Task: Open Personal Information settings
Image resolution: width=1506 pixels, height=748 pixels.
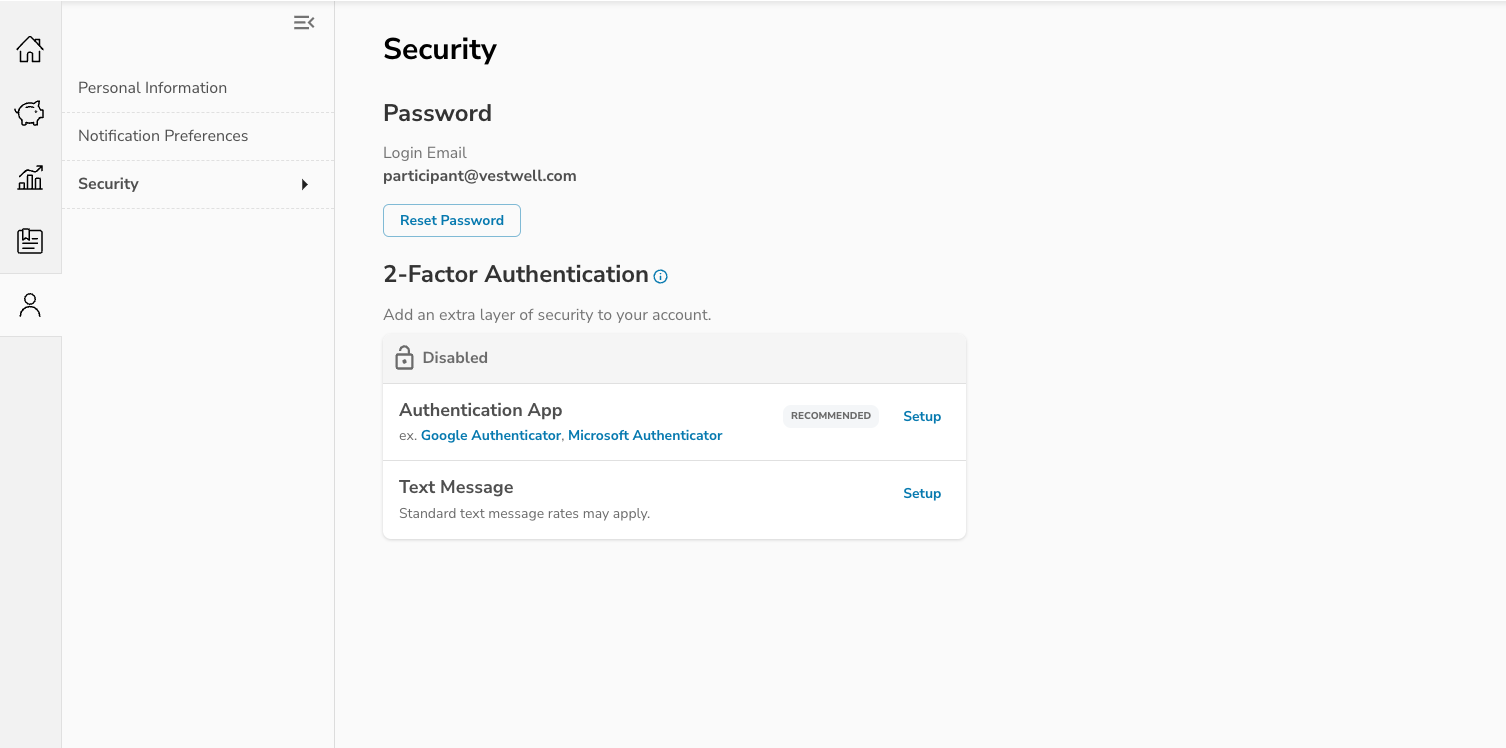Action: (152, 88)
